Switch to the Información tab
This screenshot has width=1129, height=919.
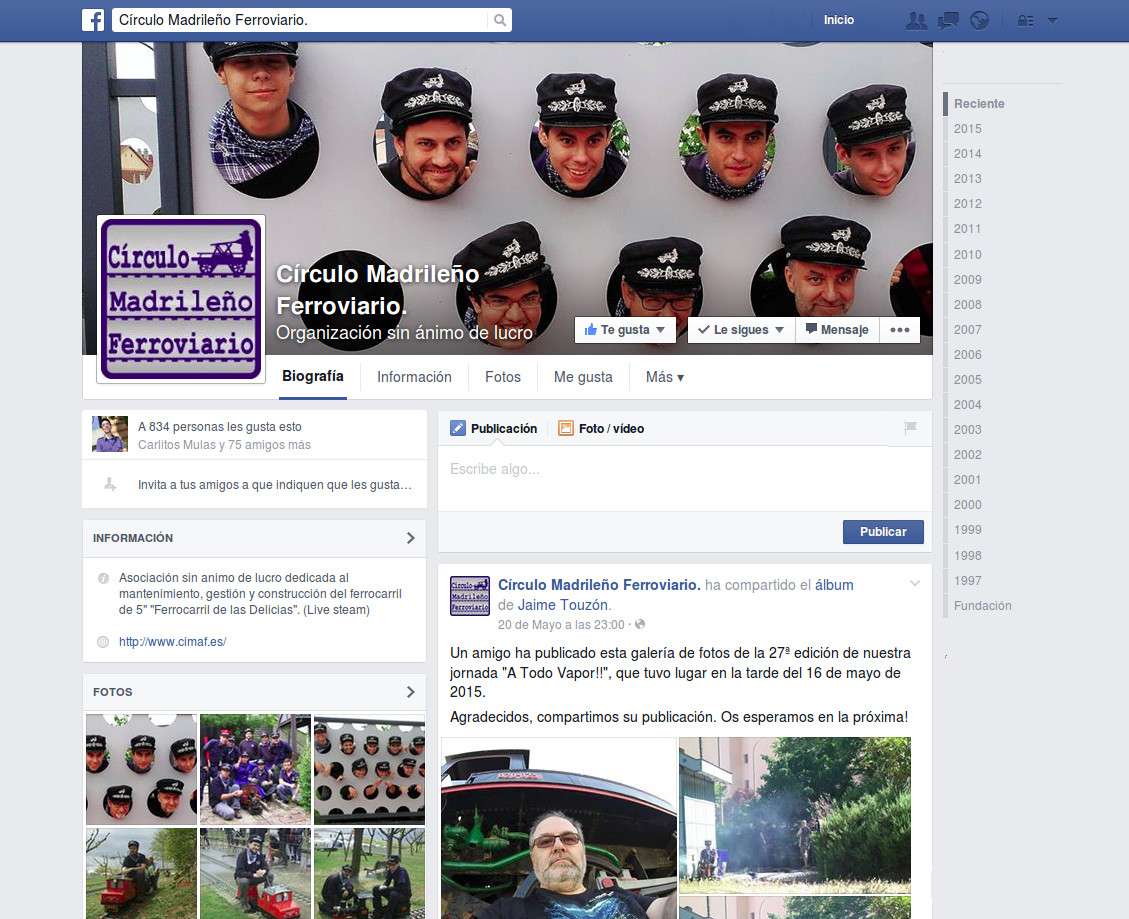(414, 377)
